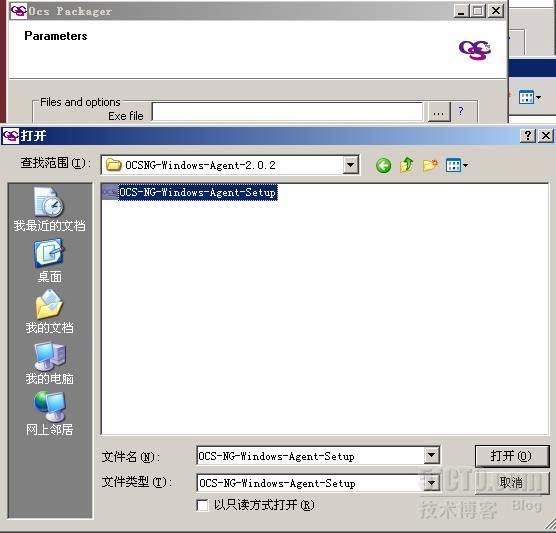Expand the 文件类型 dropdown arrow
The height and width of the screenshot is (533, 556).
432,483
